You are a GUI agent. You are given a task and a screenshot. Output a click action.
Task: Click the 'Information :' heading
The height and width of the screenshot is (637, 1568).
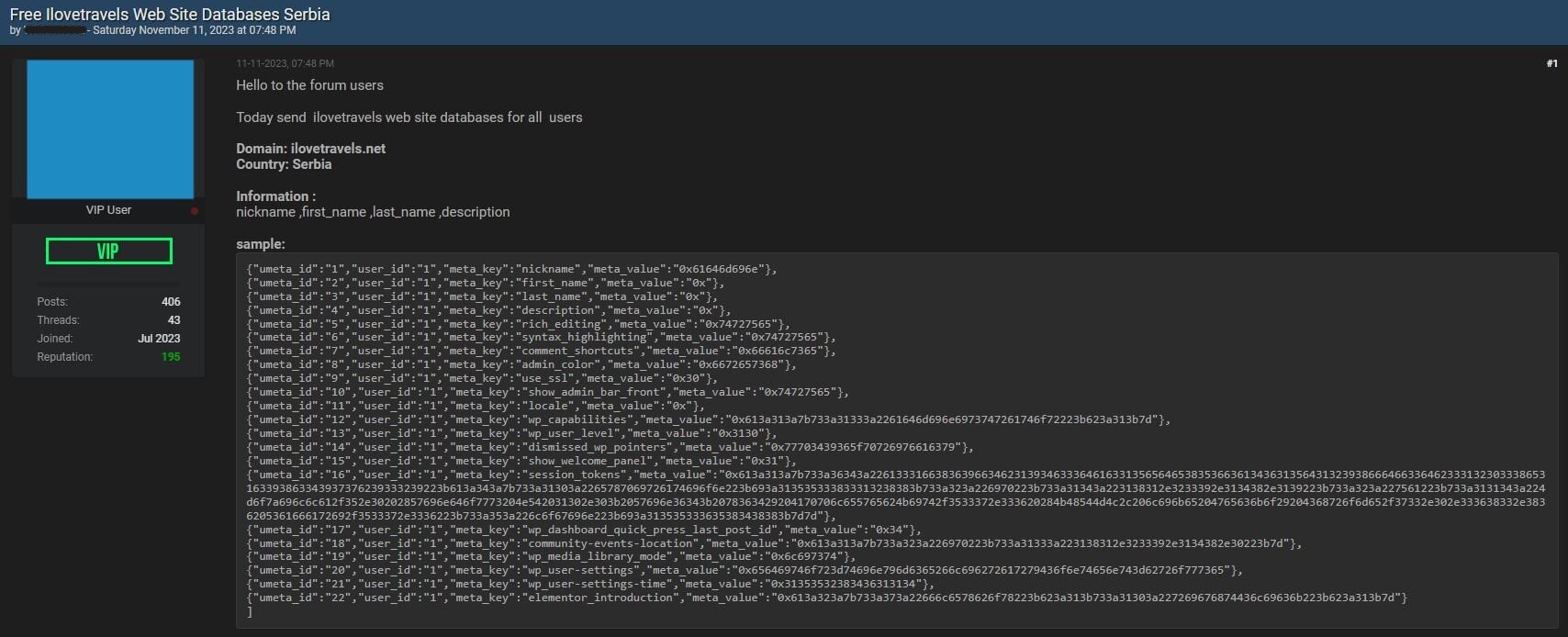[275, 196]
